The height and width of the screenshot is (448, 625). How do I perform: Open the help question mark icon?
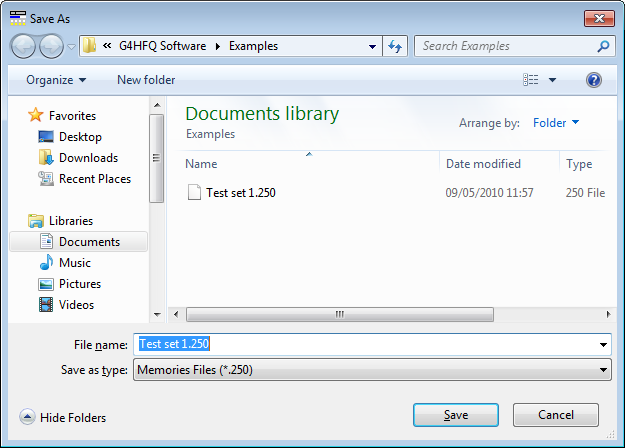[x=593, y=80]
